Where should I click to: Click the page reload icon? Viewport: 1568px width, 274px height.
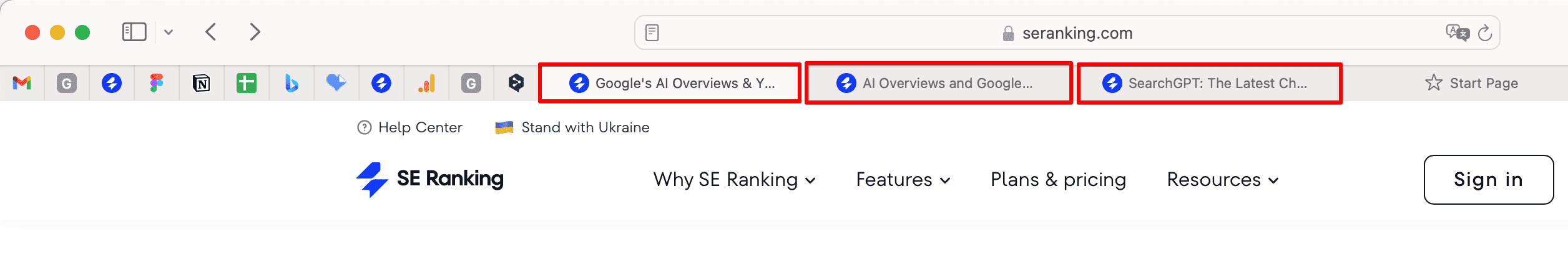pyautogui.click(x=1485, y=32)
